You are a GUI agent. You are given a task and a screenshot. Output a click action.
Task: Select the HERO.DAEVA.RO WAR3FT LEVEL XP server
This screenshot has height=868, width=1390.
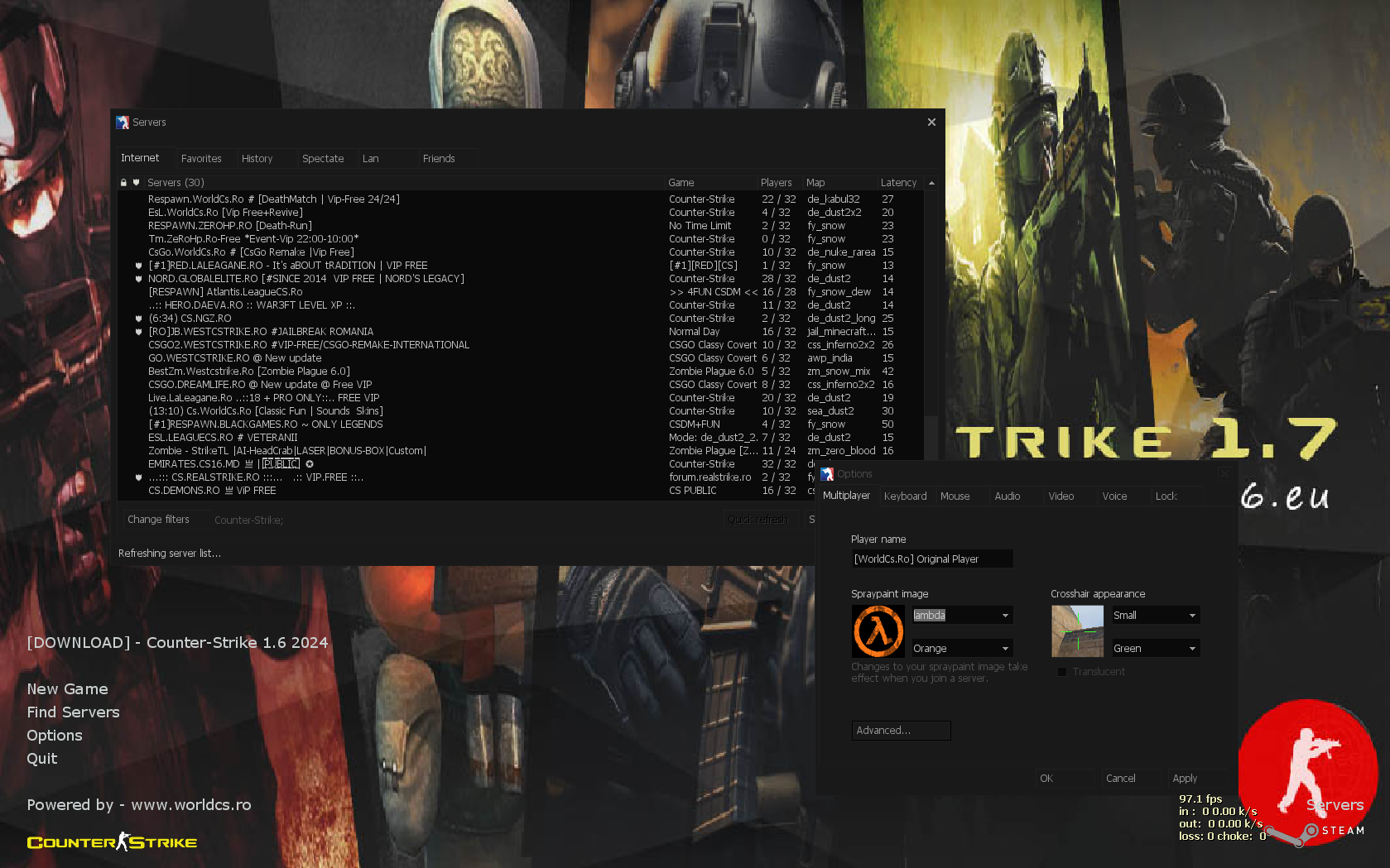click(521, 305)
